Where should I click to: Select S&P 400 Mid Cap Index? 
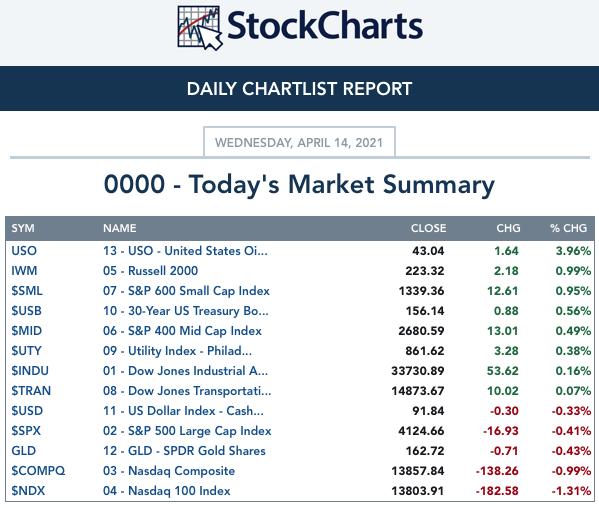coord(182,331)
